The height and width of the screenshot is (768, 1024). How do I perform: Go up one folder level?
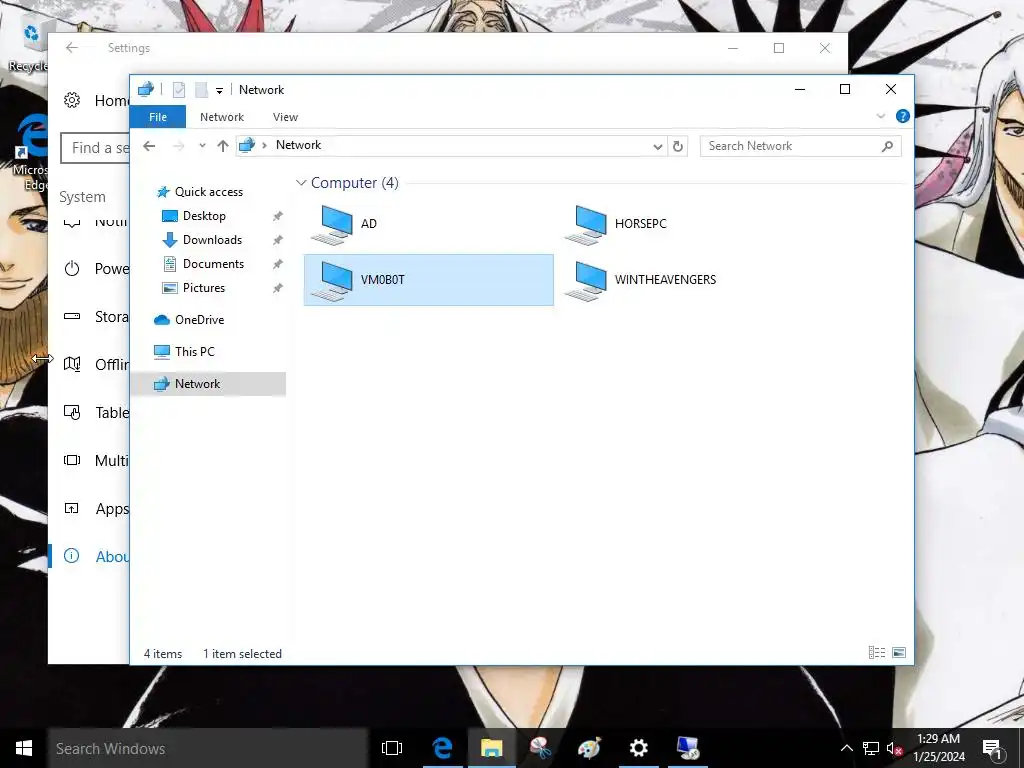coord(223,146)
